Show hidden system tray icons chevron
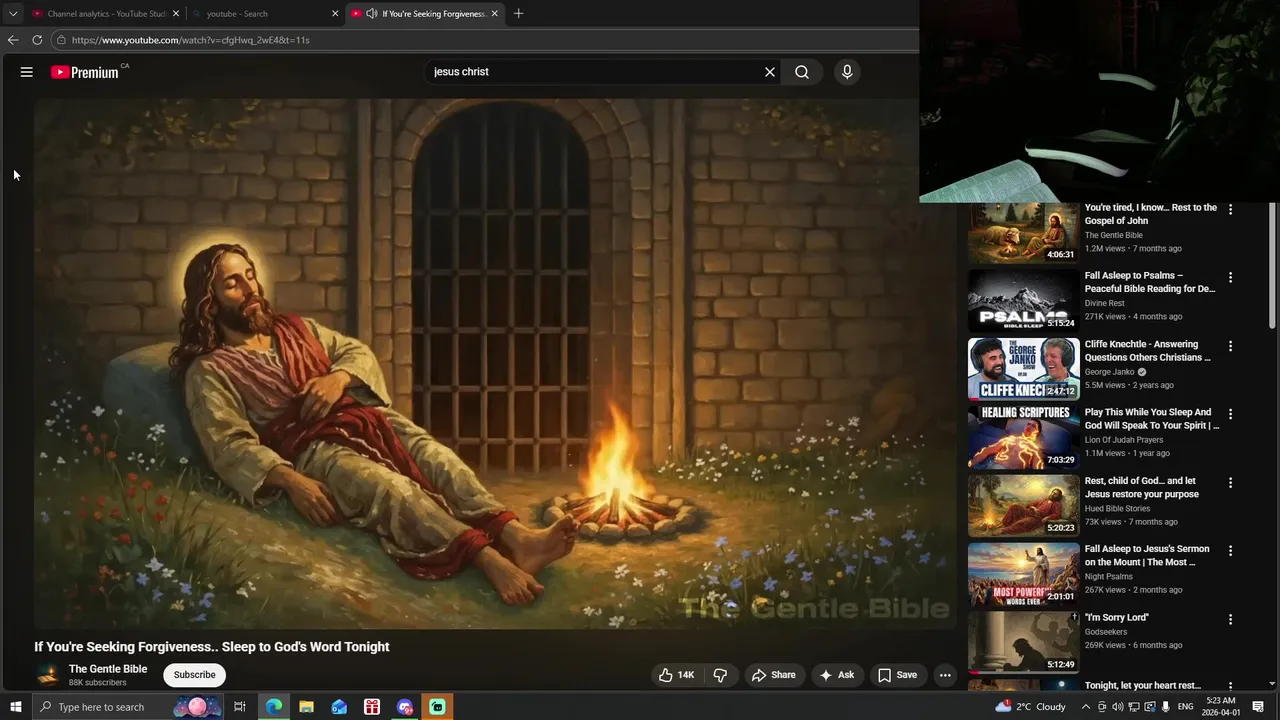Viewport: 1280px width, 720px height. 1086,707
